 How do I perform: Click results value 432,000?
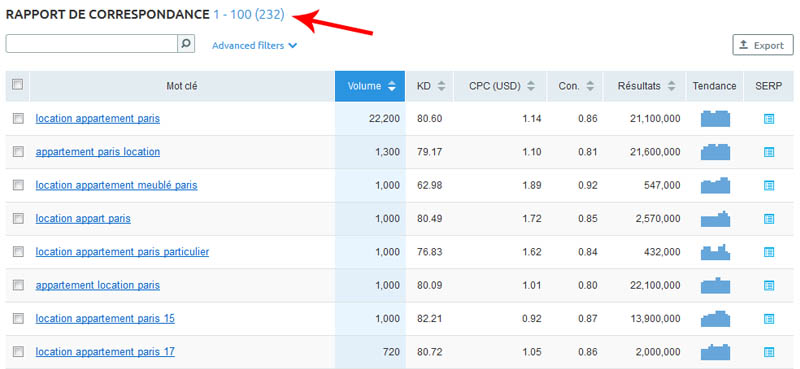(x=662, y=252)
